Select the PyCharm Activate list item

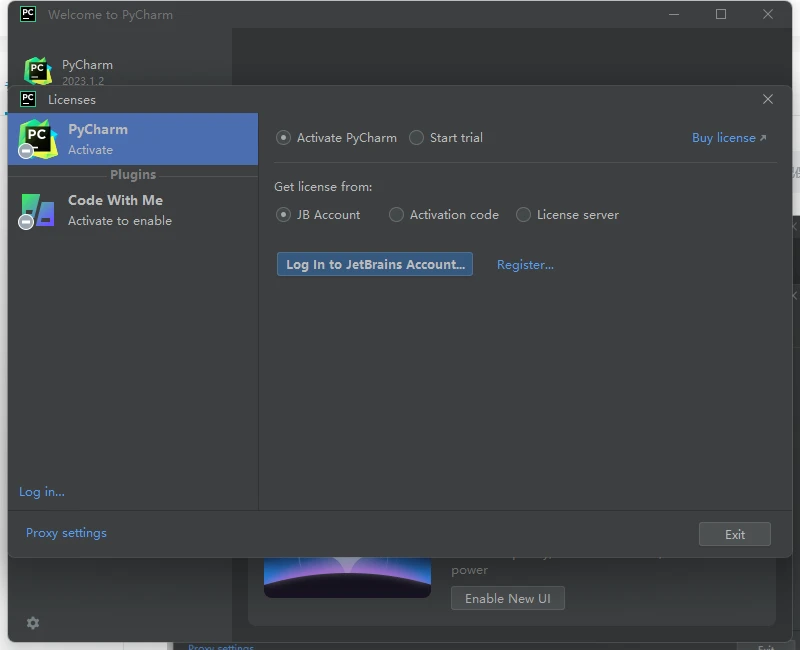tap(133, 139)
